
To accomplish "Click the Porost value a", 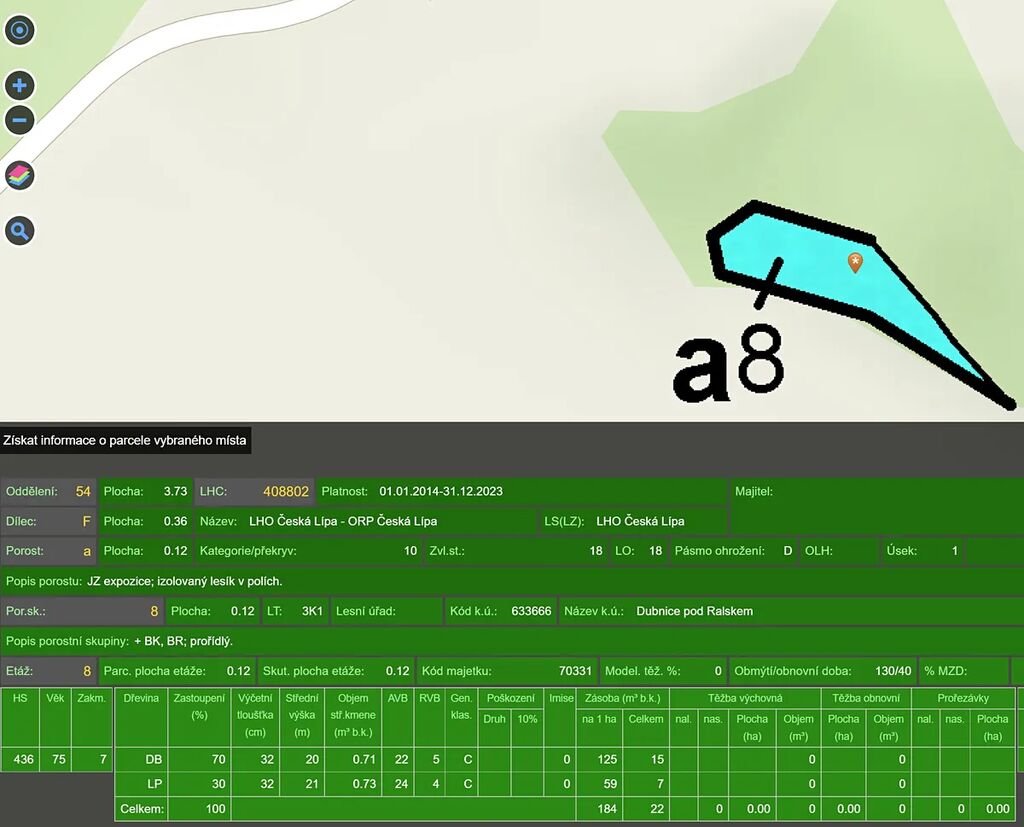I will click(x=86, y=551).
